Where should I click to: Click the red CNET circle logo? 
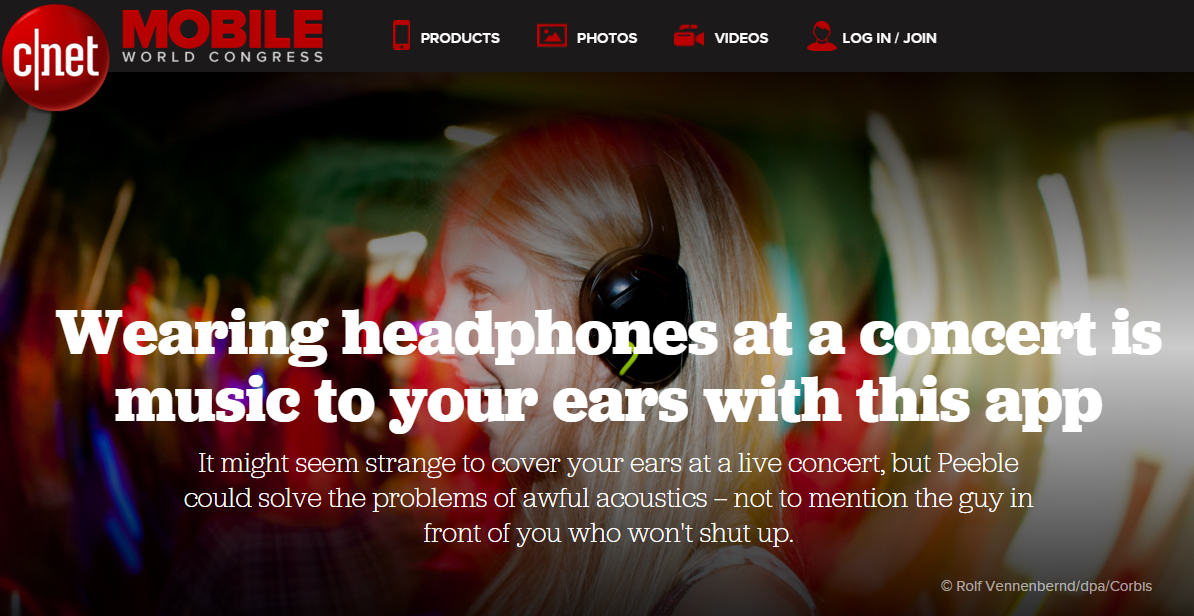pos(55,57)
